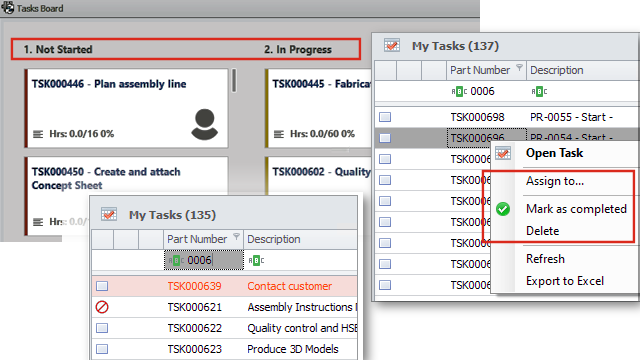
Task: Toggle the checkbox for TSK000698 row
Action: (385, 117)
